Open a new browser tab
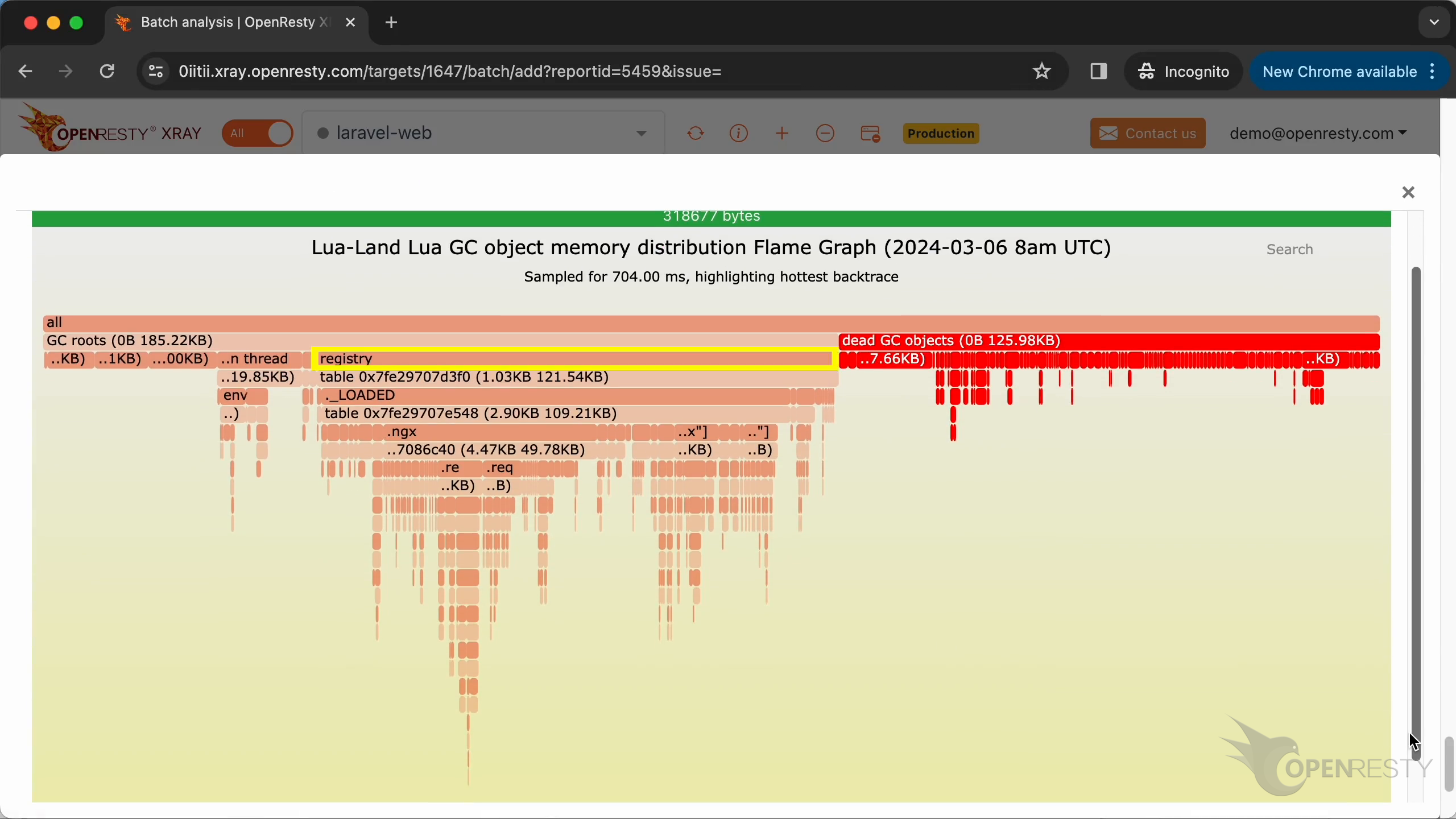The image size is (1456, 819). click(391, 22)
